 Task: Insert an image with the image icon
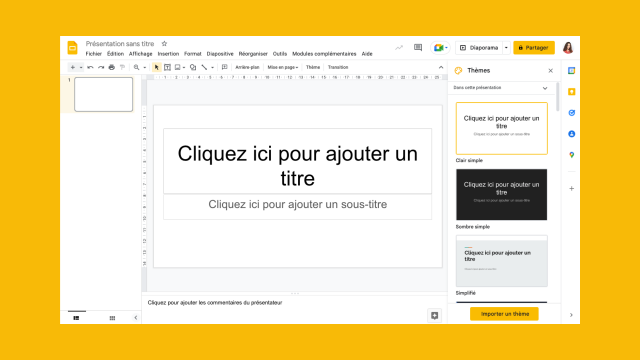(x=178, y=67)
